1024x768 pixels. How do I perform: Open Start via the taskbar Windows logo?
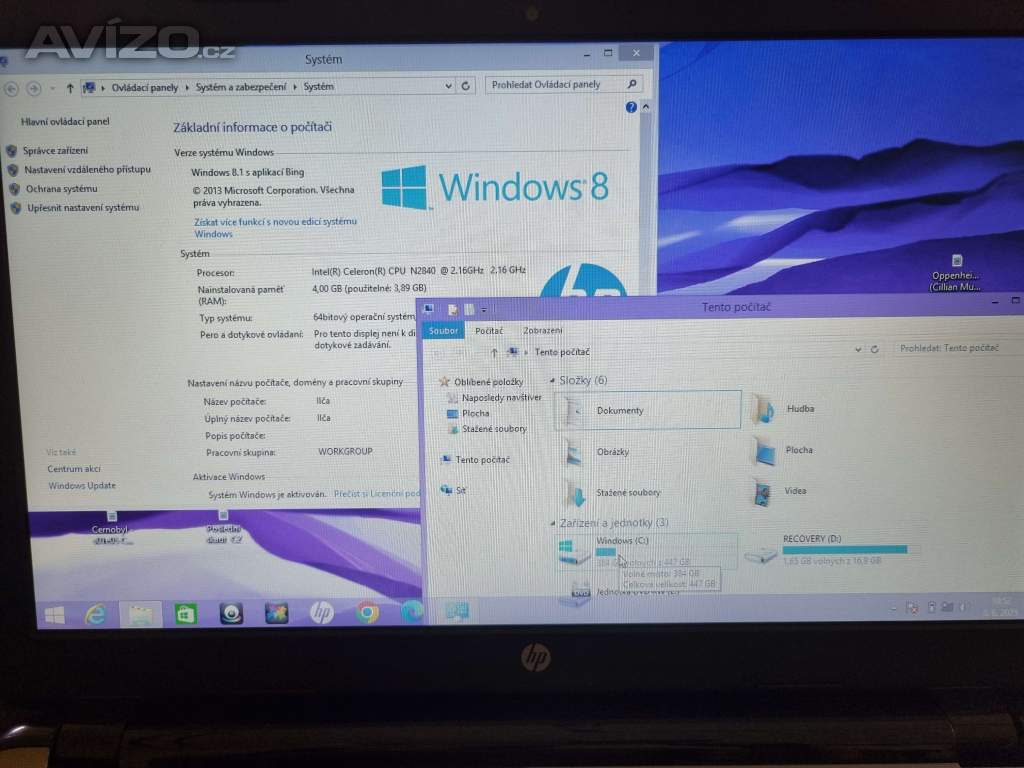55,615
